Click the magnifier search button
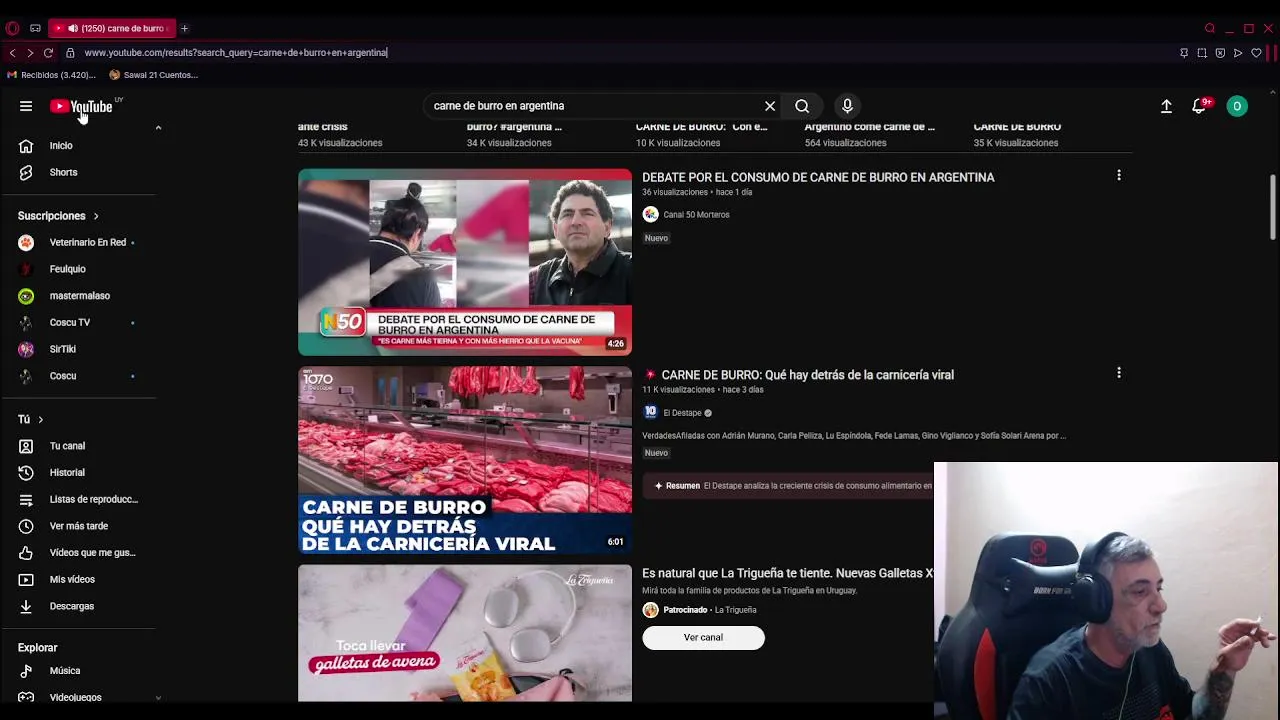 802,106
